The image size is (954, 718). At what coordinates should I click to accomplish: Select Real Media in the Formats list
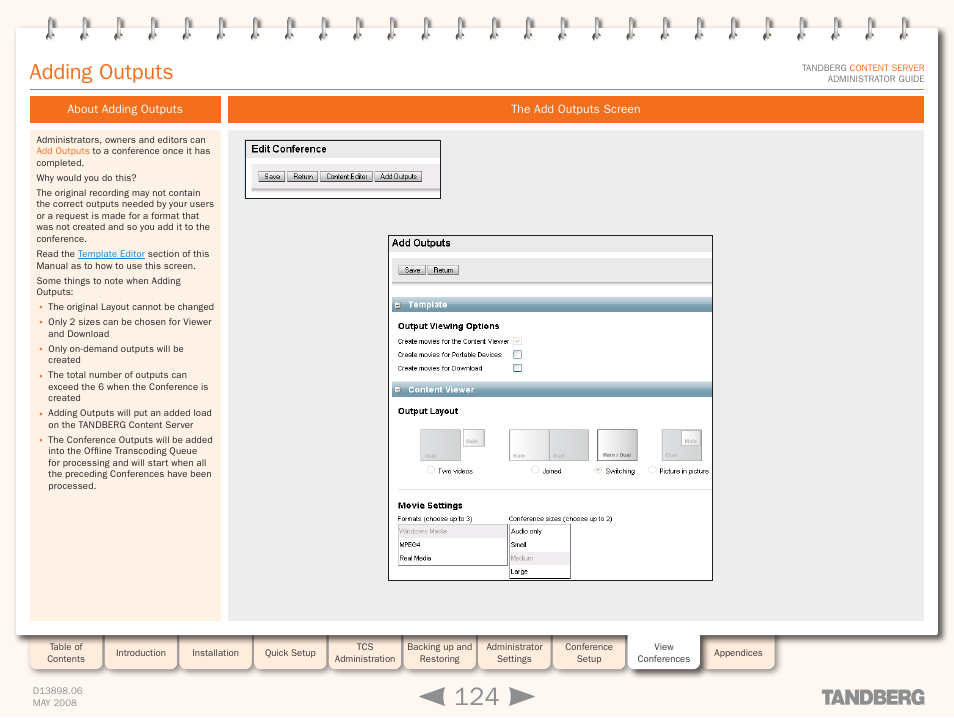click(x=452, y=558)
